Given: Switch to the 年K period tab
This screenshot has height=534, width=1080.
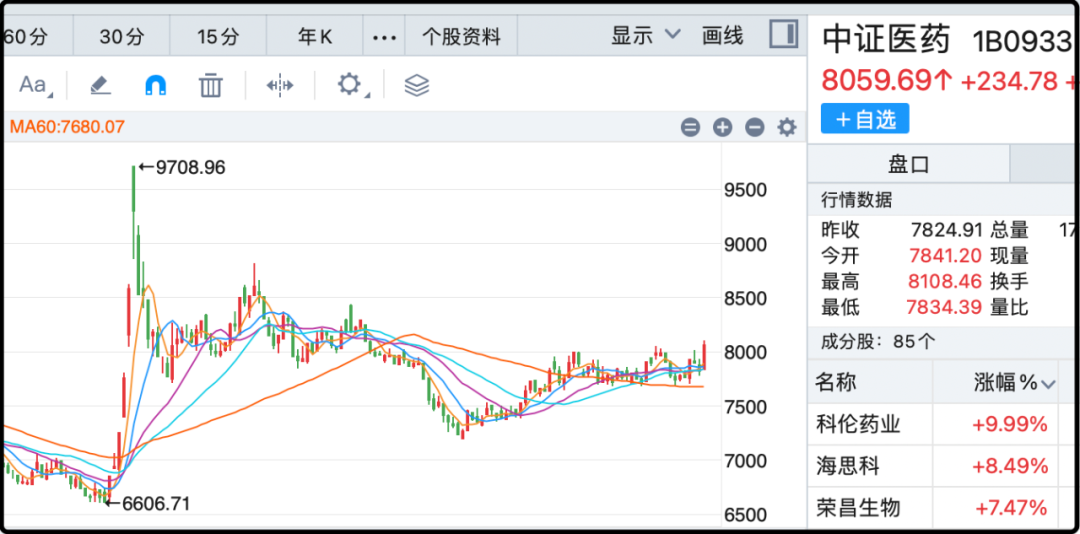Looking at the screenshot, I should [315, 37].
